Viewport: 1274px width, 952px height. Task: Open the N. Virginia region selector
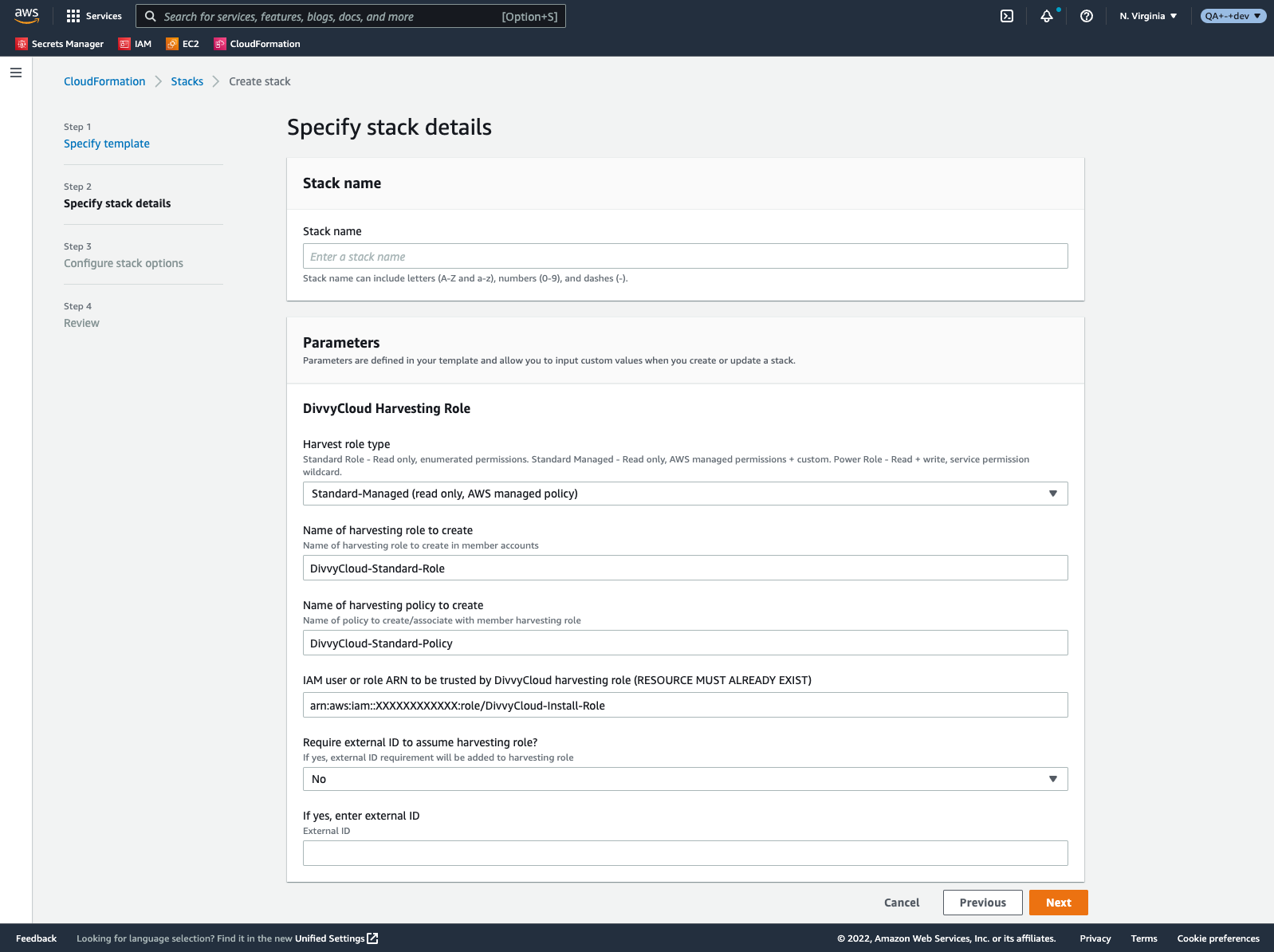(x=1148, y=16)
